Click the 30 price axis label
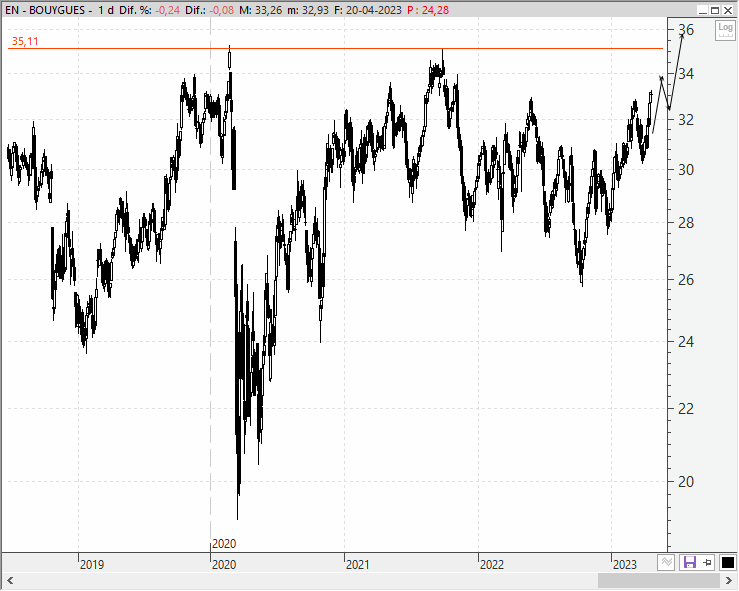The image size is (739, 591). point(686,170)
